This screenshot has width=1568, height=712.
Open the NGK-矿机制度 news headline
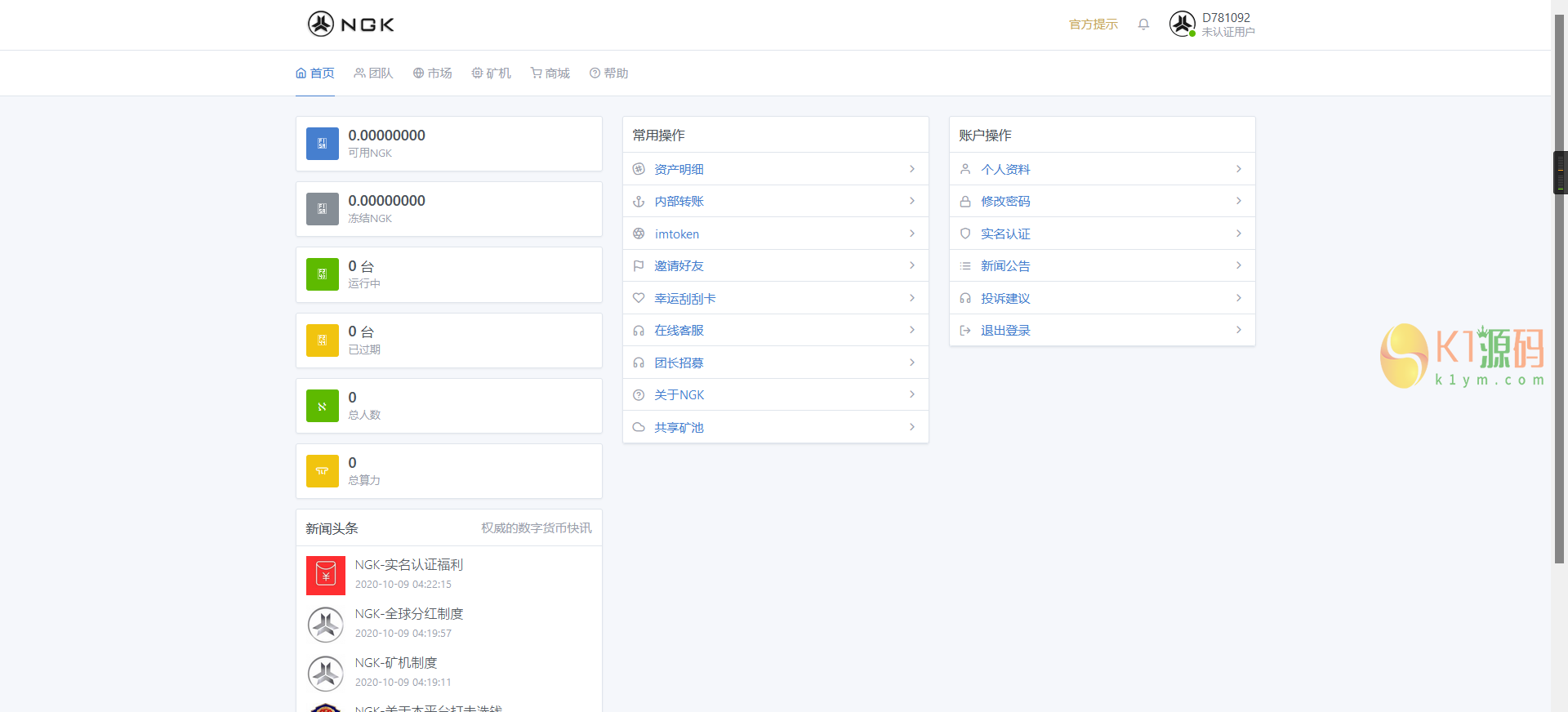396,663
